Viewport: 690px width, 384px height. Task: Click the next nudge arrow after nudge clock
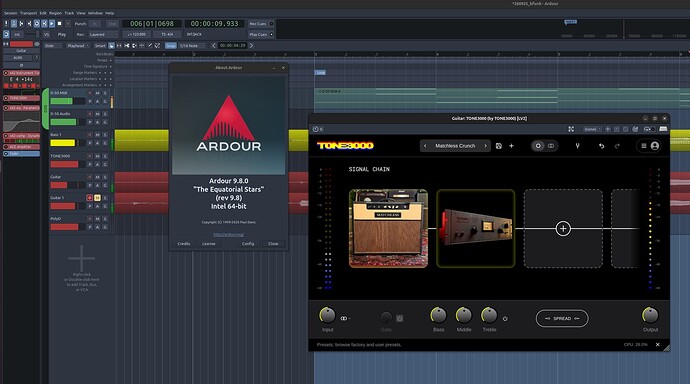(x=251, y=46)
